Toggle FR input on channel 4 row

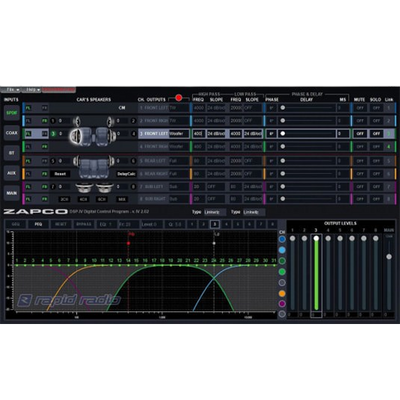[44, 147]
